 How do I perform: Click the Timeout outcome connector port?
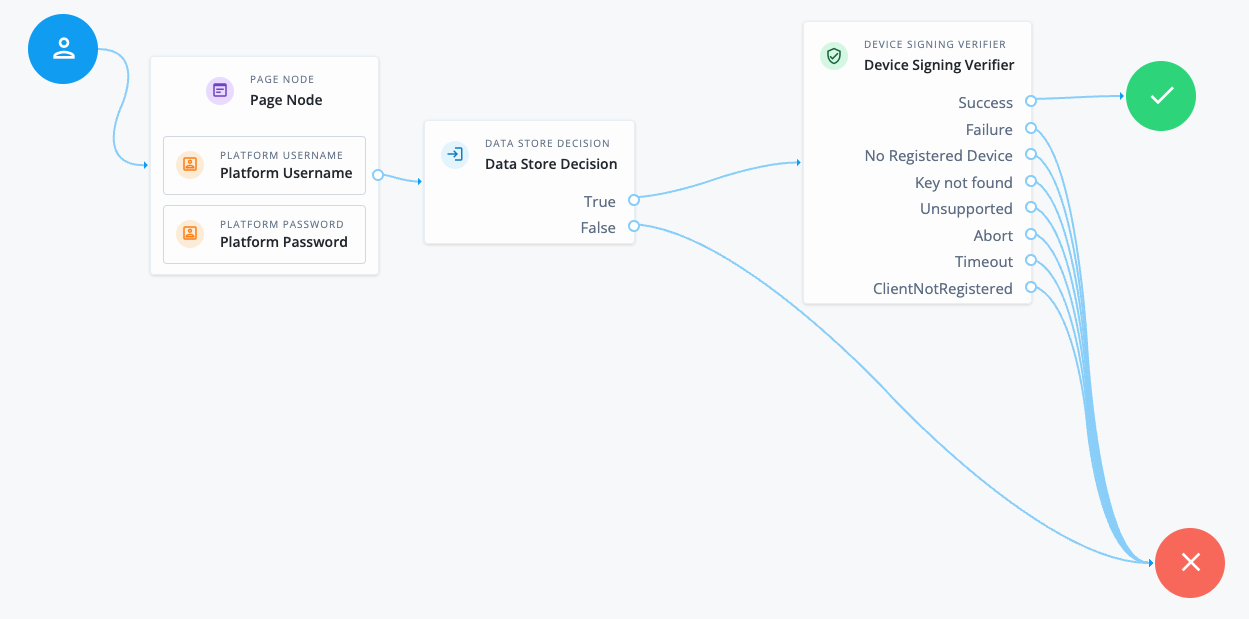point(1031,261)
